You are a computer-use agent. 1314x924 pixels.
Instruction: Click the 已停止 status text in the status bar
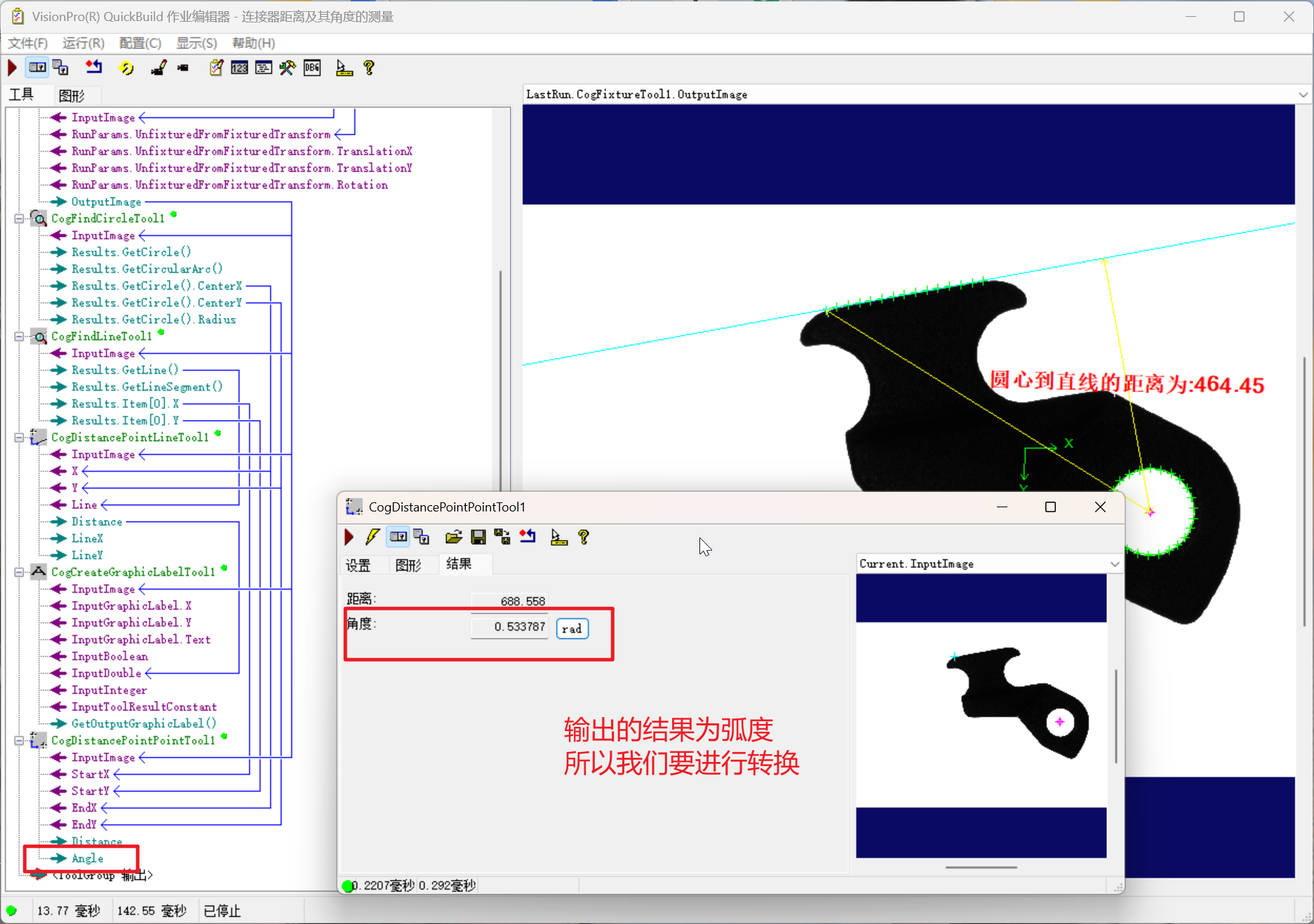(222, 911)
